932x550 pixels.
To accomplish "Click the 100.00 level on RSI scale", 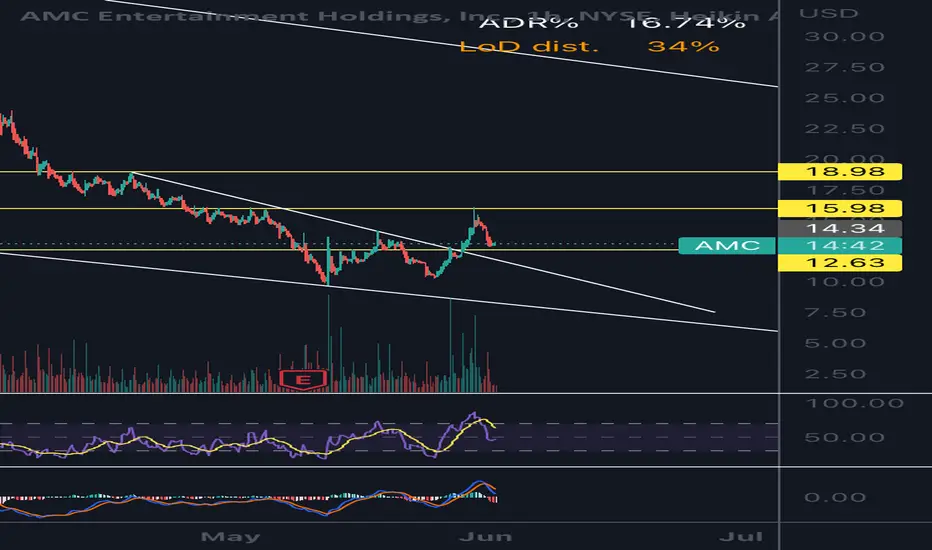I will pos(854,403).
